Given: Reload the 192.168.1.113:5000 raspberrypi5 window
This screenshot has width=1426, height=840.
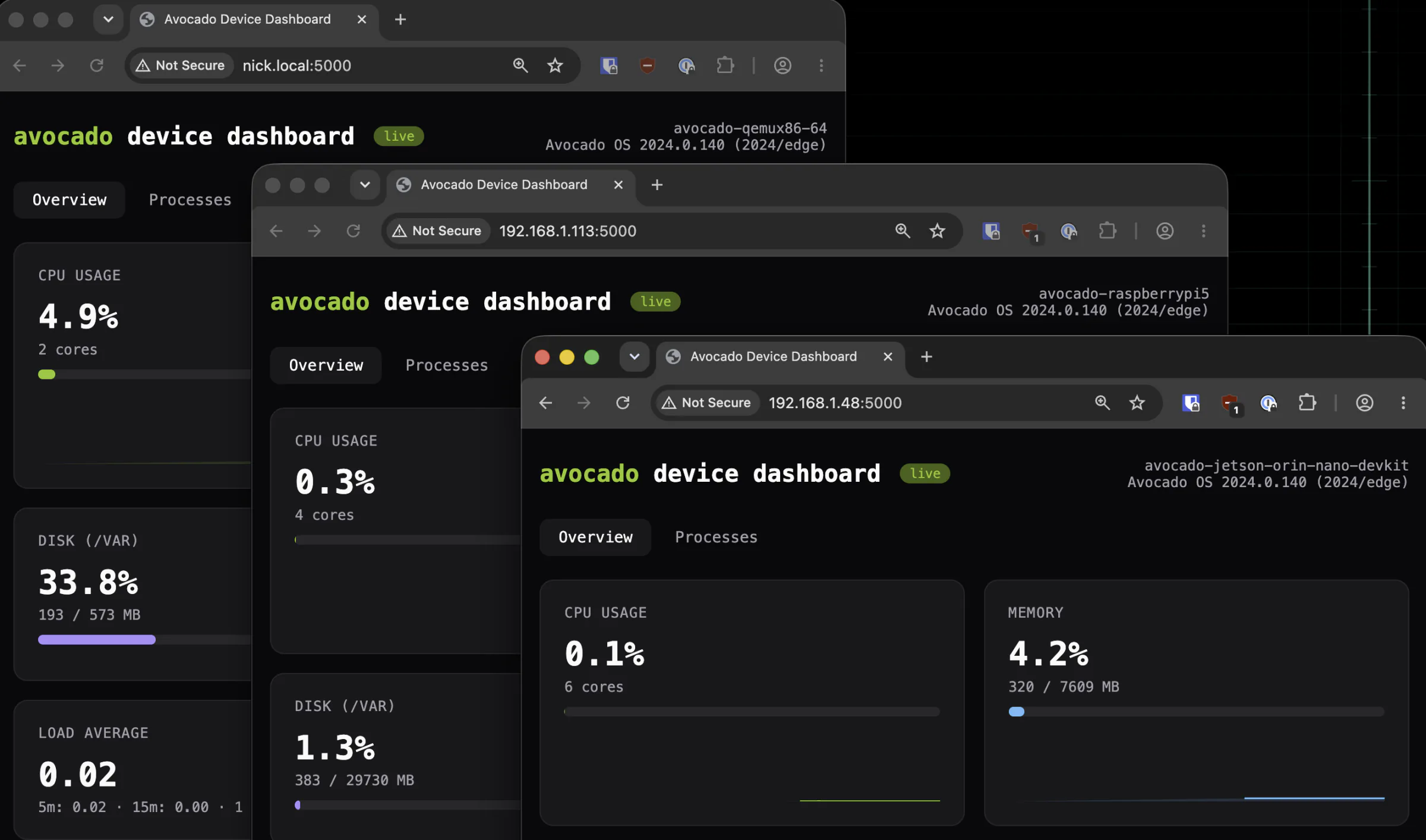Looking at the screenshot, I should pyautogui.click(x=354, y=230).
